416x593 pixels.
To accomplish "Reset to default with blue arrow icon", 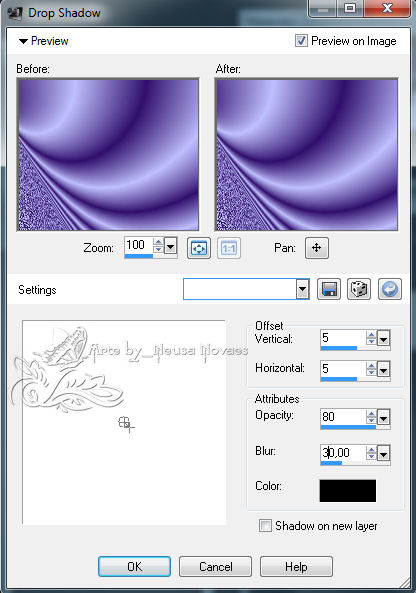I will [390, 289].
